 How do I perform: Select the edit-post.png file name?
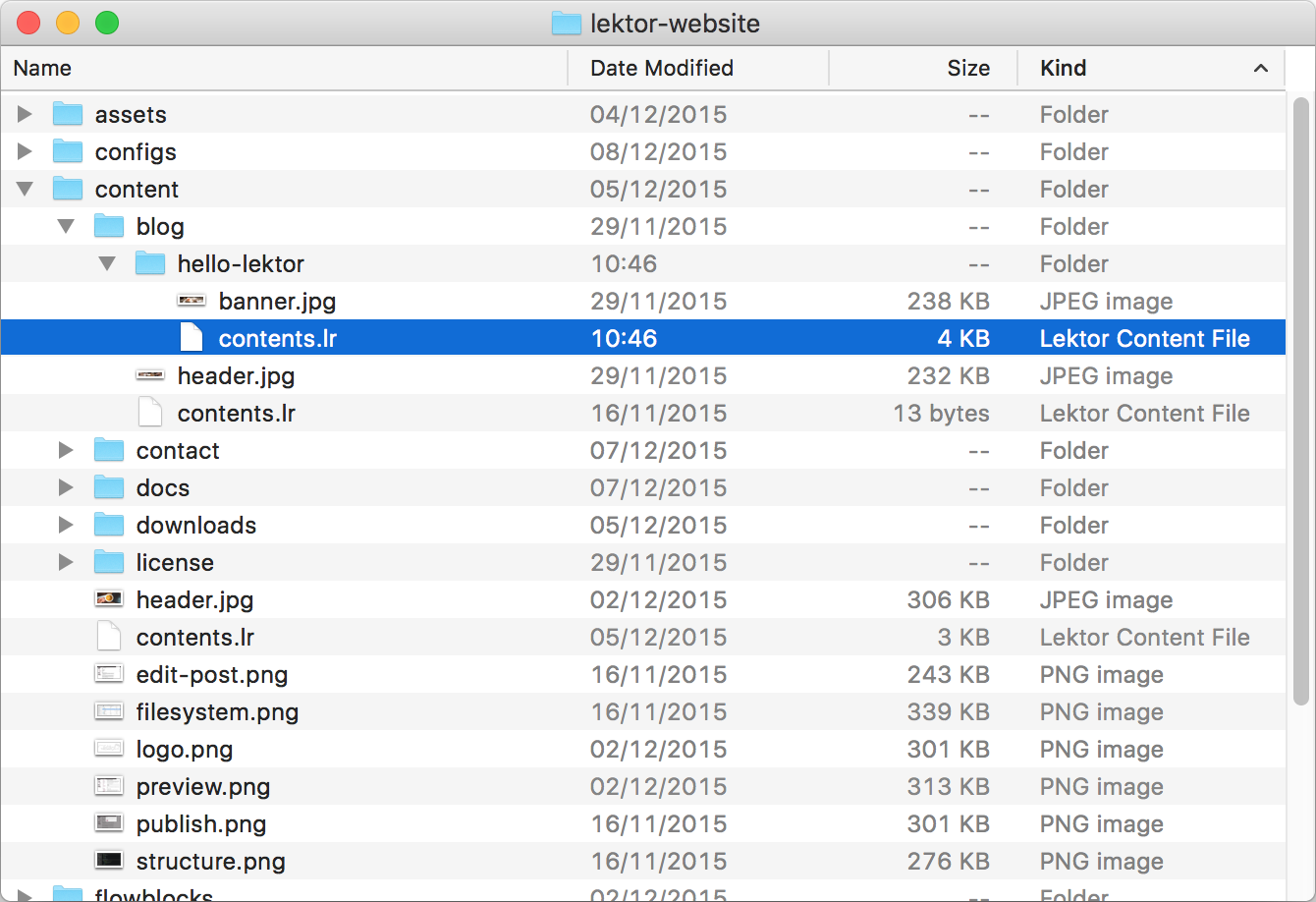(x=212, y=674)
